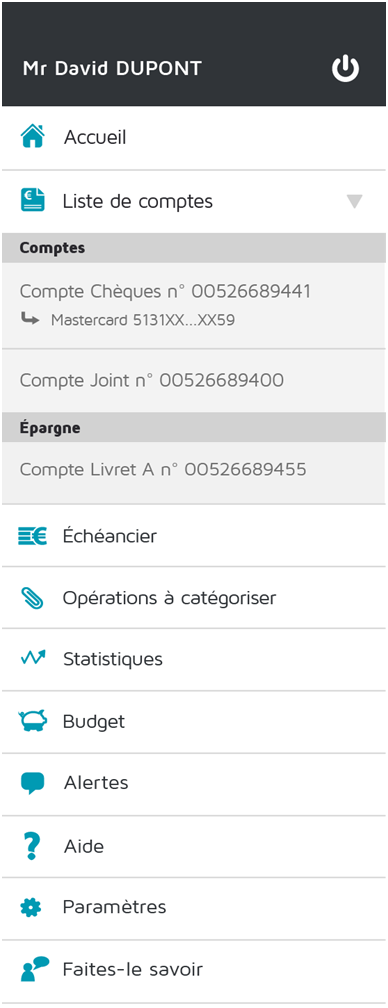Click the paperclip icon for Opérations à catégoriser
Viewport: 388px width, 1008px height.
click(x=32, y=598)
